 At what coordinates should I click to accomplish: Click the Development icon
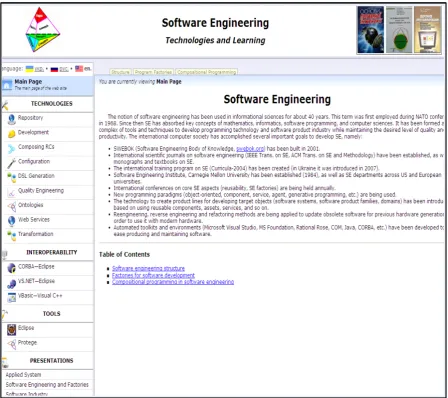(x=11, y=134)
